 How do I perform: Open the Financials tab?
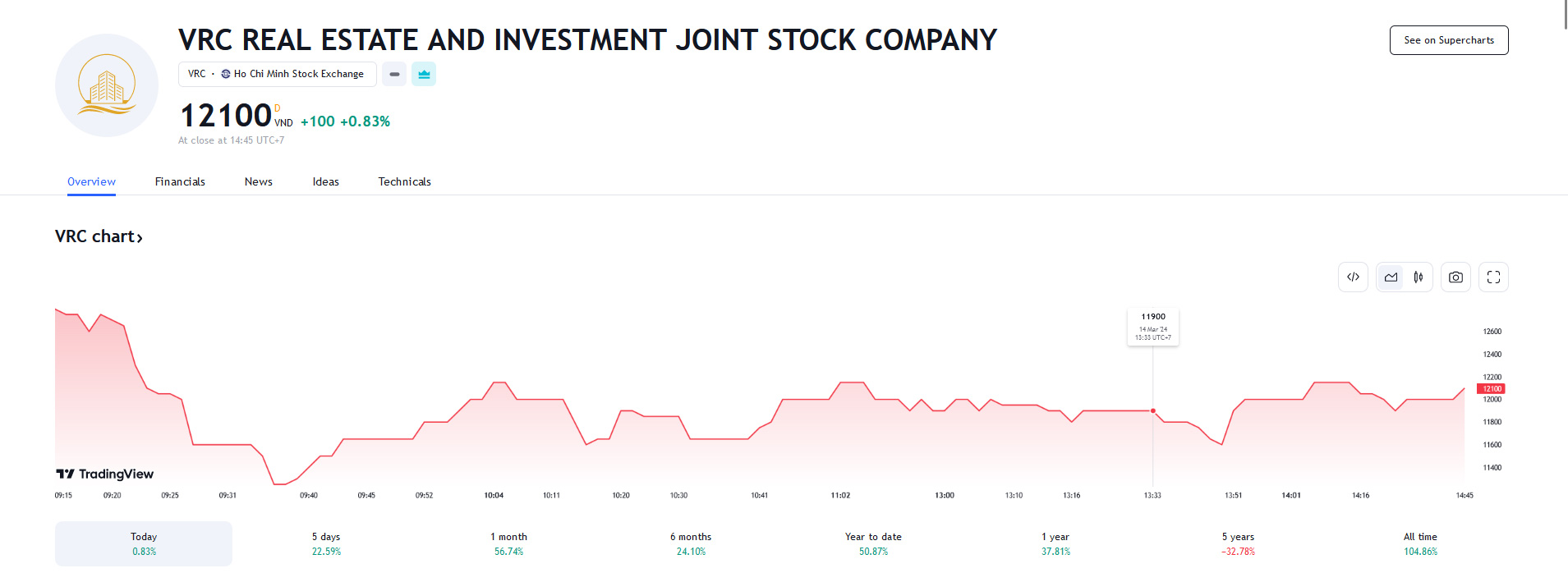(x=180, y=181)
